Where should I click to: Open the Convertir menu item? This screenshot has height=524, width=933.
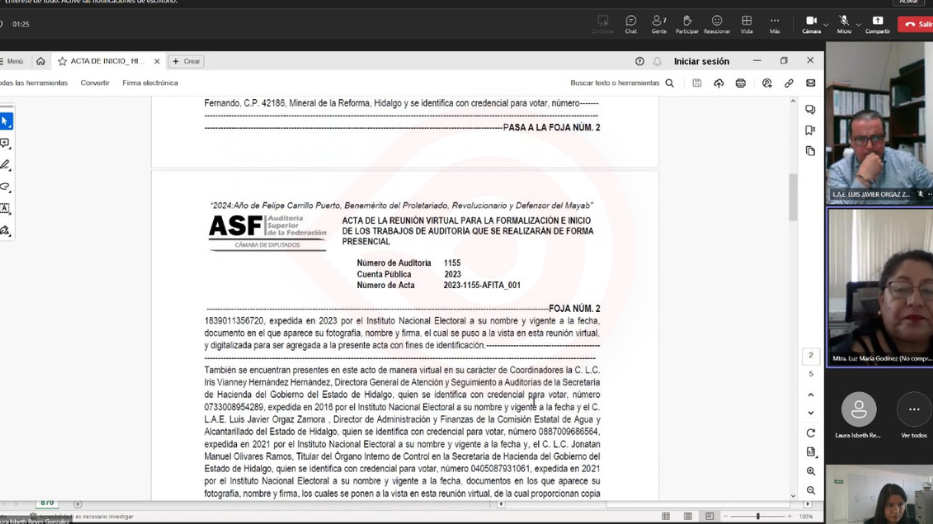[x=95, y=83]
